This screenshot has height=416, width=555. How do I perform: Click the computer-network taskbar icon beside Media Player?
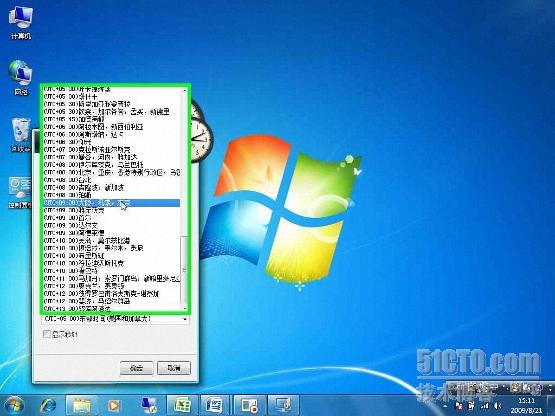coord(149,405)
